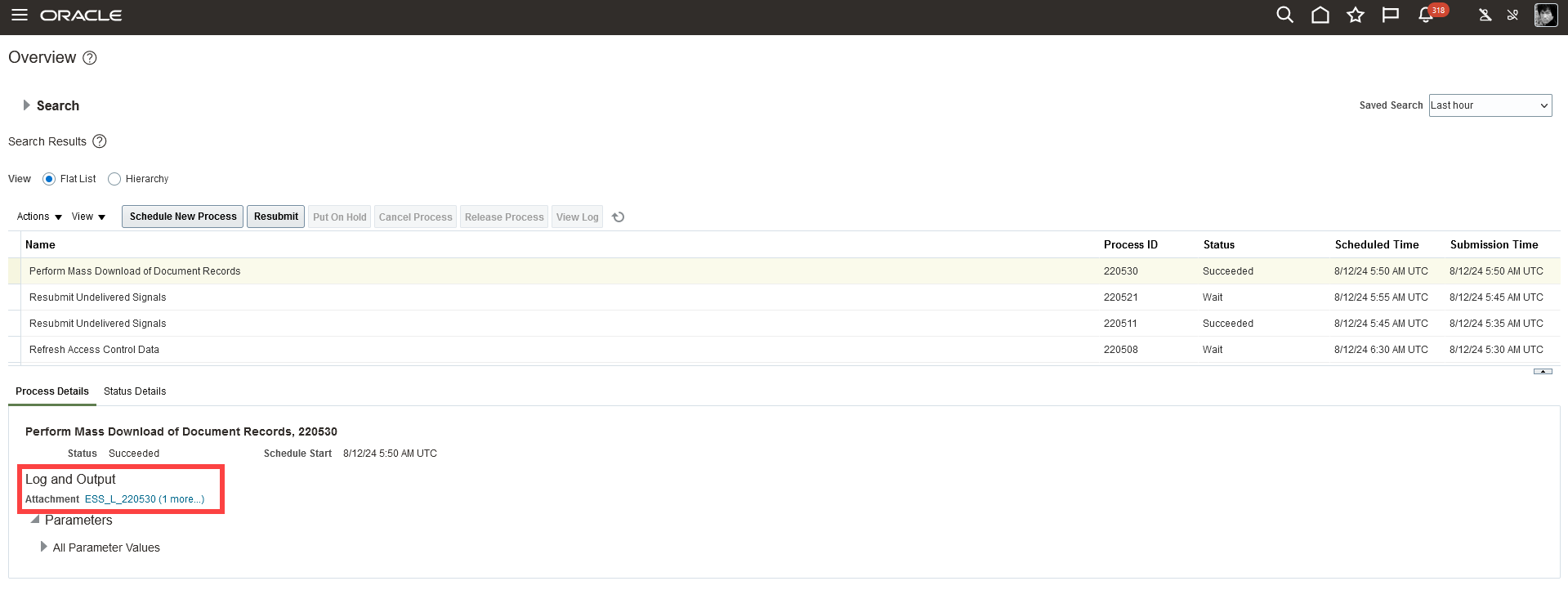Go to the Home page icon

coord(1320,15)
